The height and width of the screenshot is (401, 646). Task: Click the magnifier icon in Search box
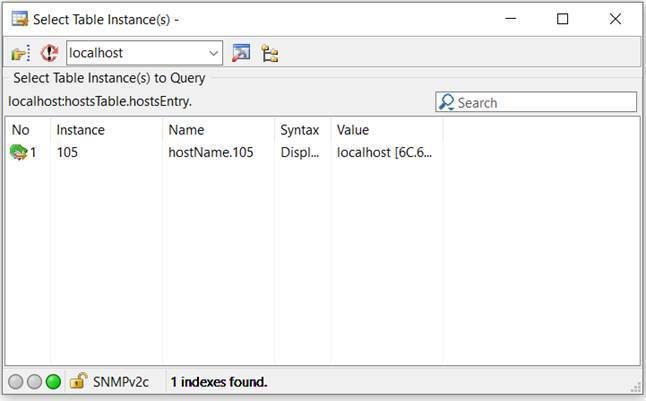coord(447,102)
